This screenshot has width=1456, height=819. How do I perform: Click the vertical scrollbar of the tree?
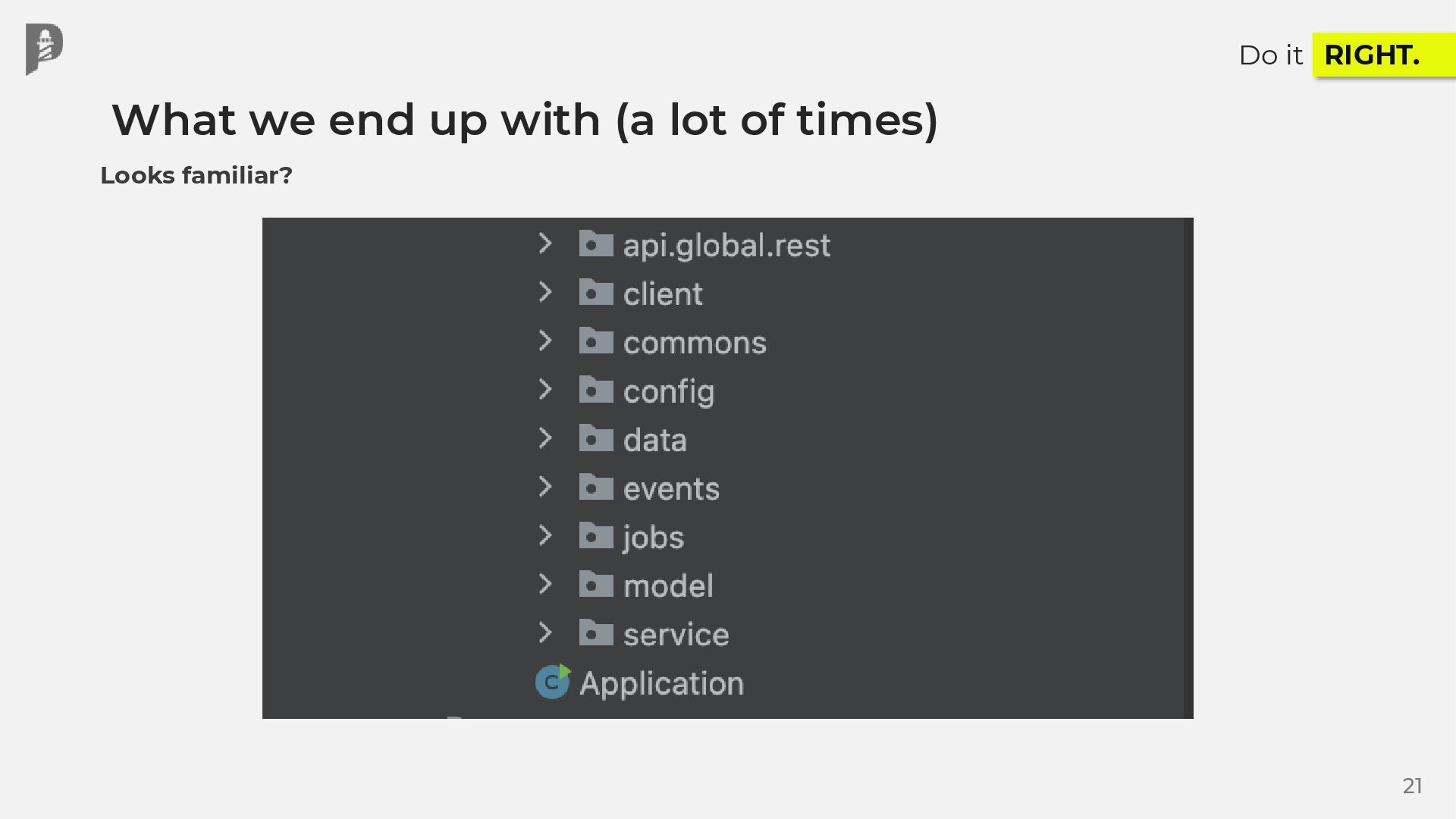tap(1188, 468)
